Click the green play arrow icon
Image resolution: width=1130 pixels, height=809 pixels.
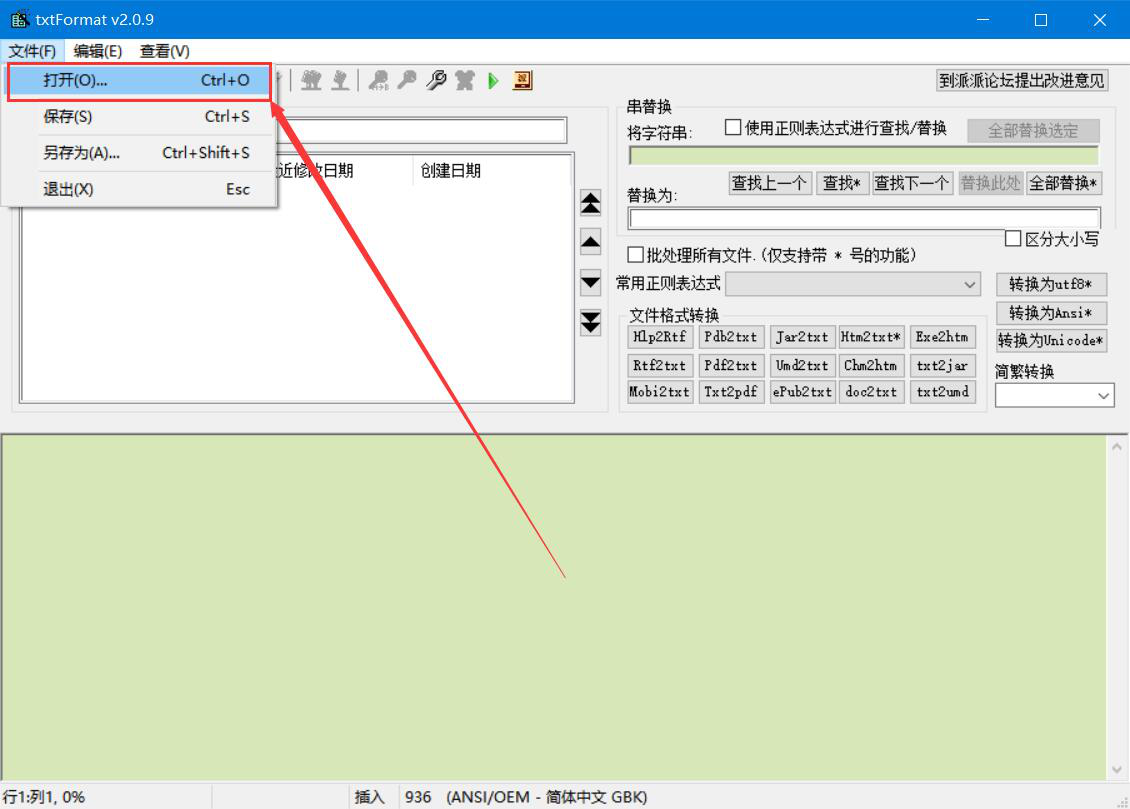[493, 80]
